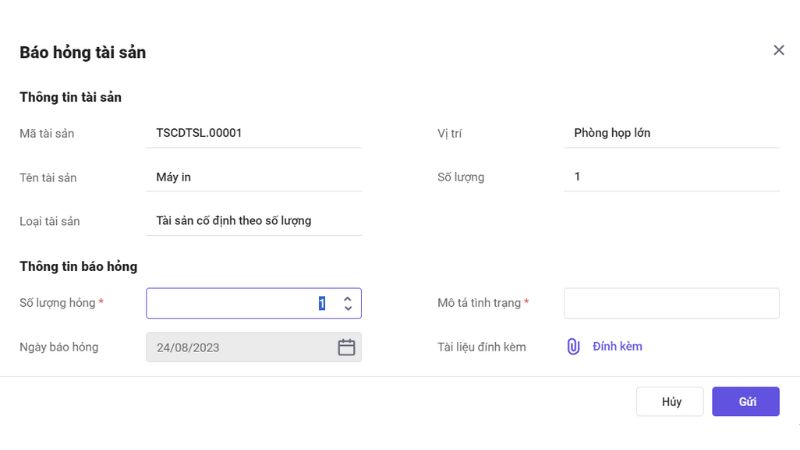The image size is (800, 450).
Task: Click the Số lượng hỏng required label
Action: coord(61,303)
